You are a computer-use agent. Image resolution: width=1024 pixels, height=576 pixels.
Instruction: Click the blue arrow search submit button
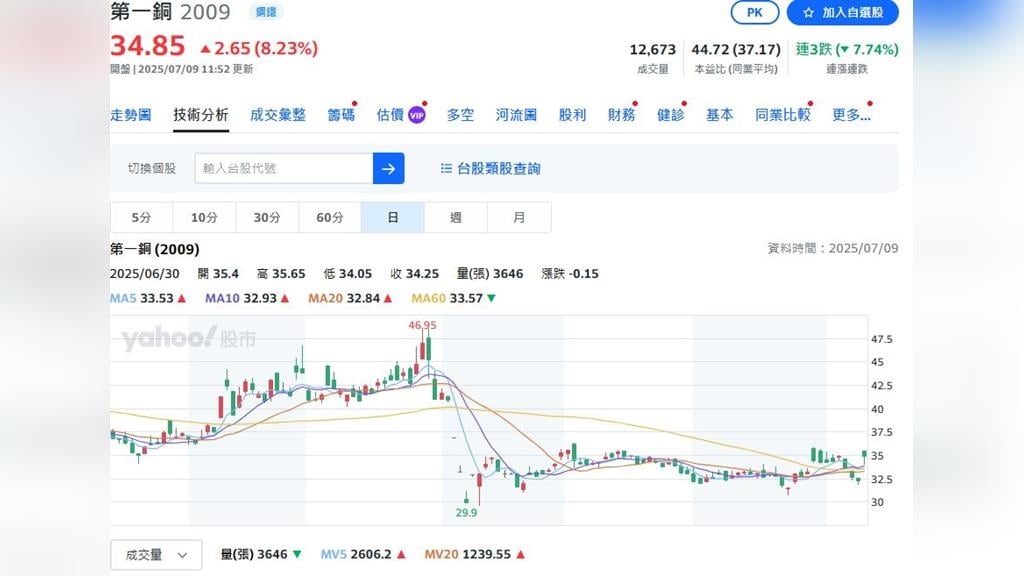(388, 168)
